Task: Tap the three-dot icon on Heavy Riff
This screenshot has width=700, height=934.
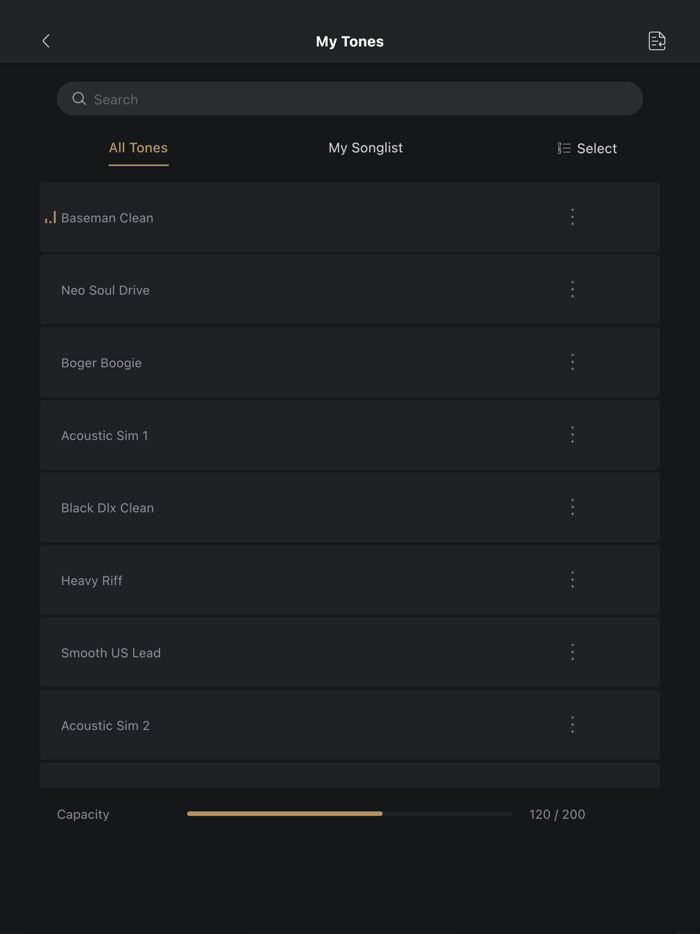Action: click(573, 579)
